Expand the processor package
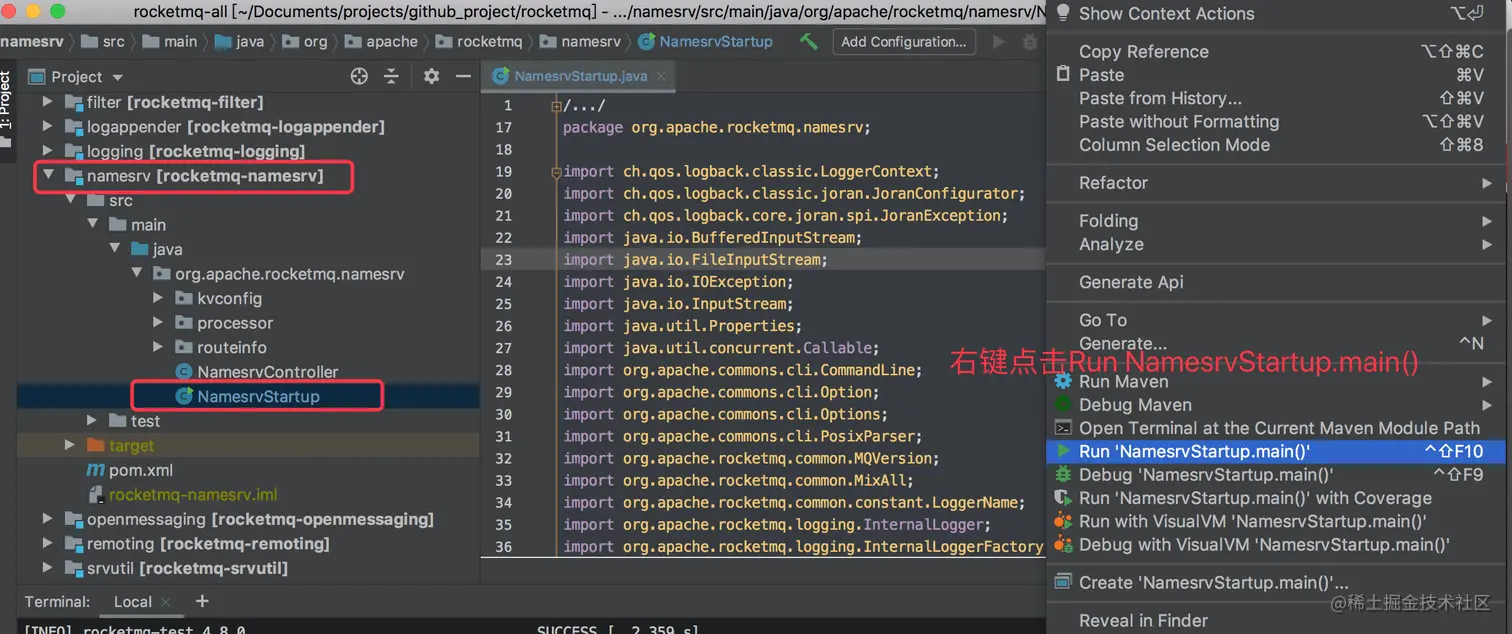Viewport: 1512px width, 634px height. tap(158, 323)
